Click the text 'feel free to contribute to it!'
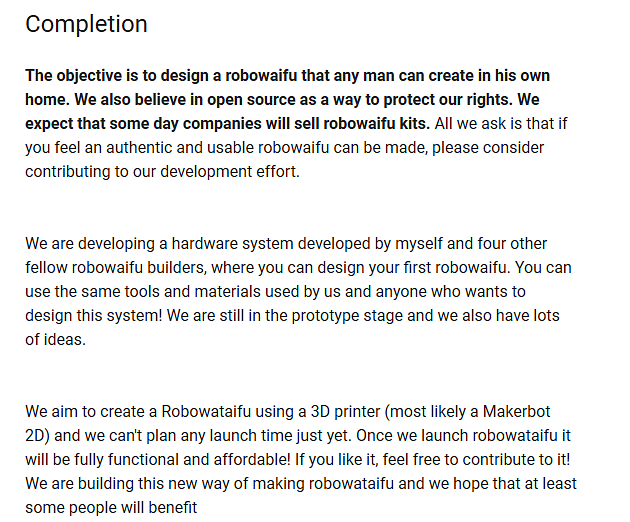The height and width of the screenshot is (522, 630). coord(476,460)
